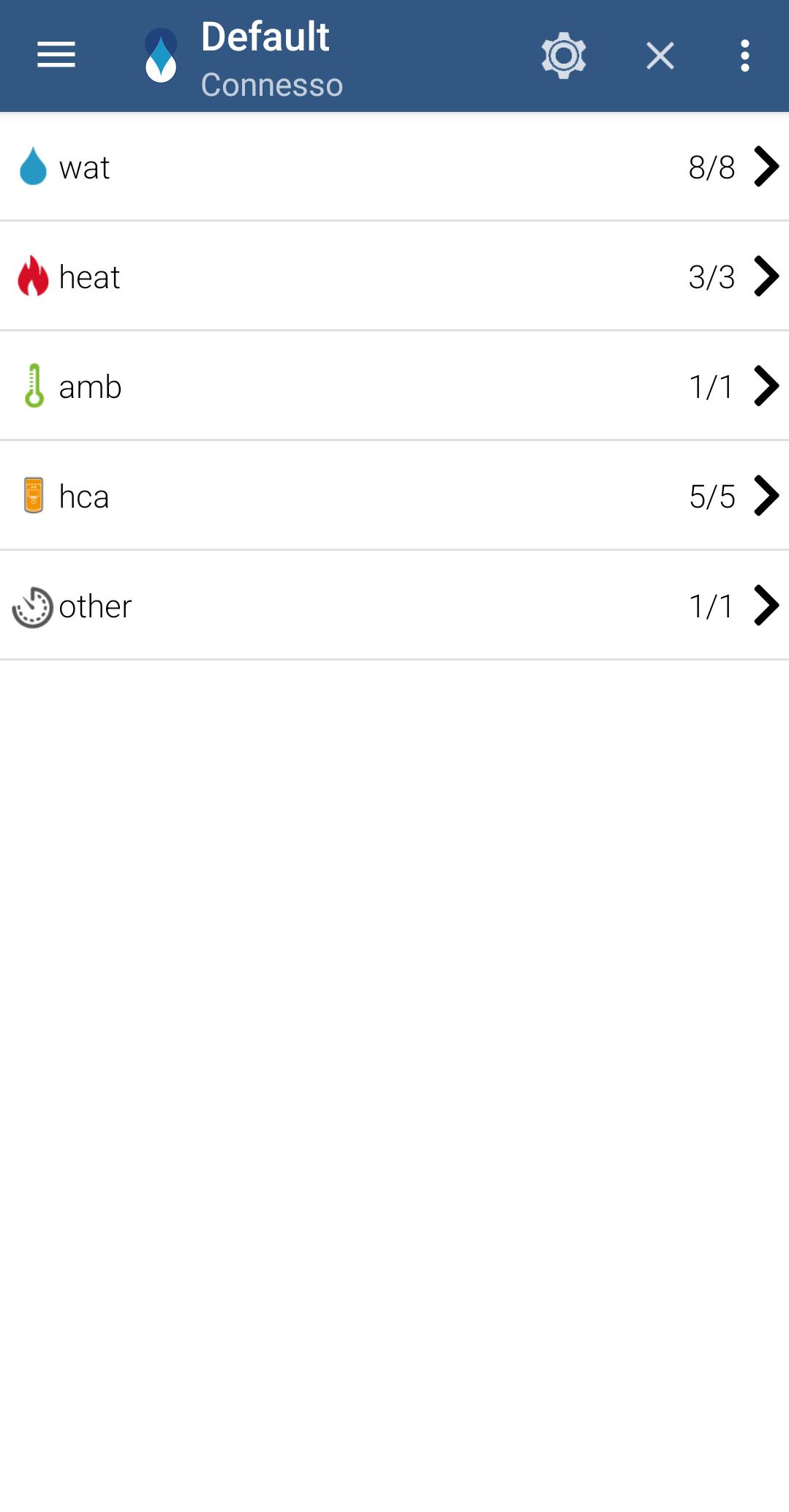Click the timer icon beside other

pos(33,606)
